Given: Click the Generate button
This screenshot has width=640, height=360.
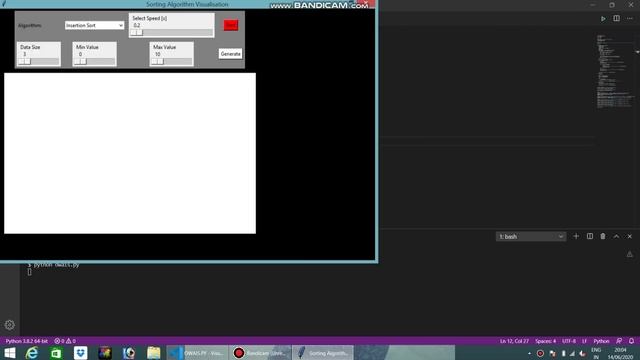Looking at the screenshot, I should [230, 54].
